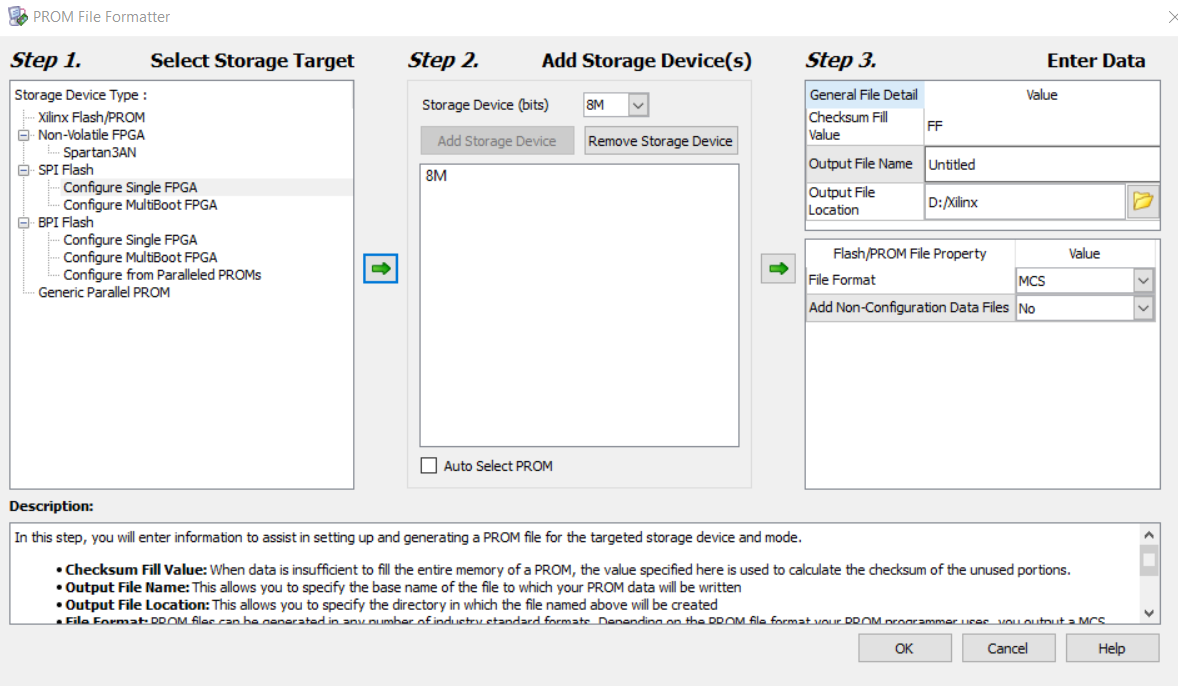Click description scrollbar down arrow

click(x=1149, y=613)
